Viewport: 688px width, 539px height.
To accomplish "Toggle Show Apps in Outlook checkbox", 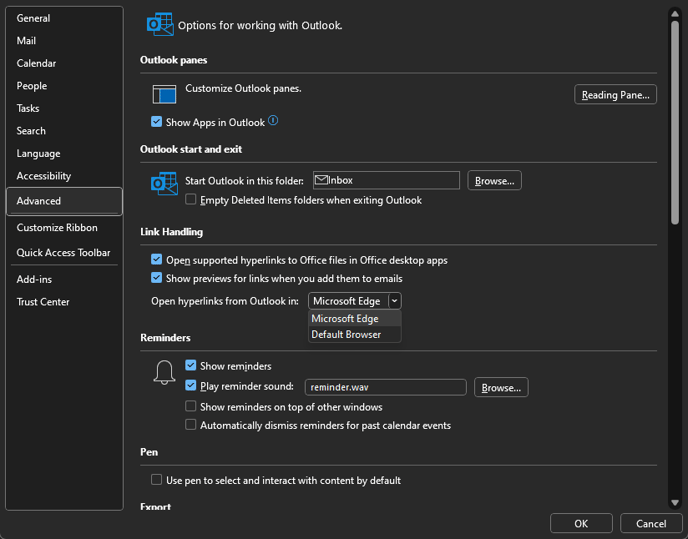I will click(156, 122).
